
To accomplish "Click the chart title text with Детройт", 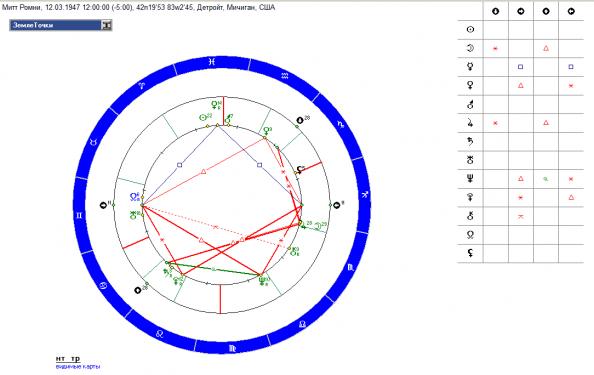I will tap(139, 7).
